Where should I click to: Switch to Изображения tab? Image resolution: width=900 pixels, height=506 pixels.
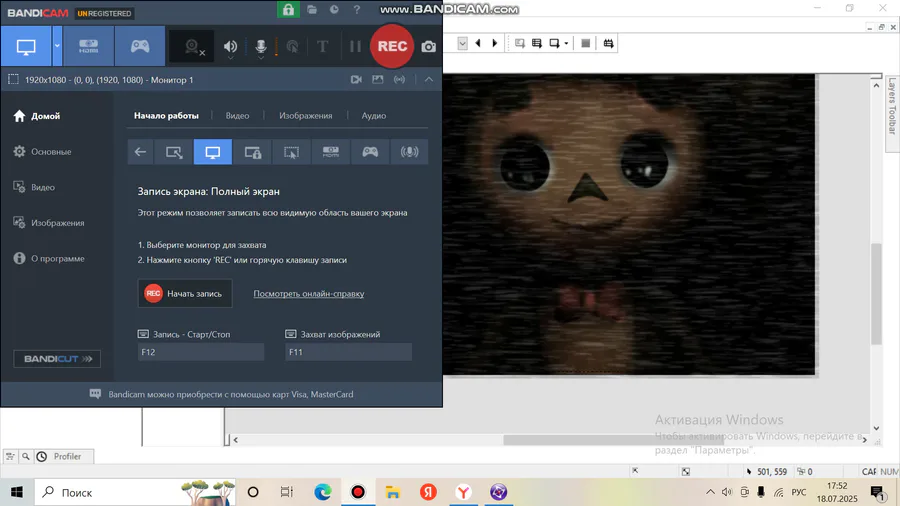(305, 115)
